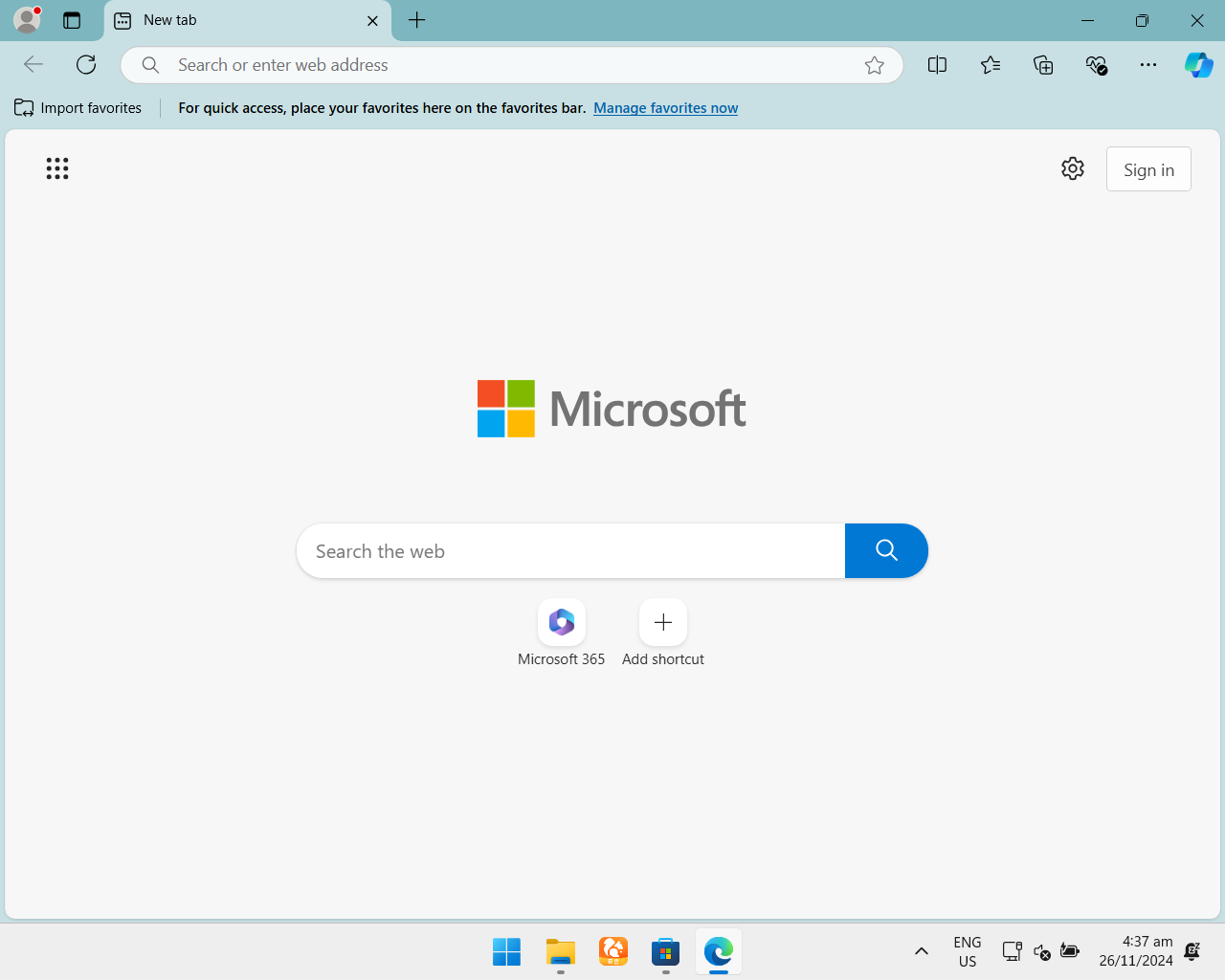The width and height of the screenshot is (1225, 980).
Task: Open Microsoft 365 shortcut
Action: click(x=562, y=634)
